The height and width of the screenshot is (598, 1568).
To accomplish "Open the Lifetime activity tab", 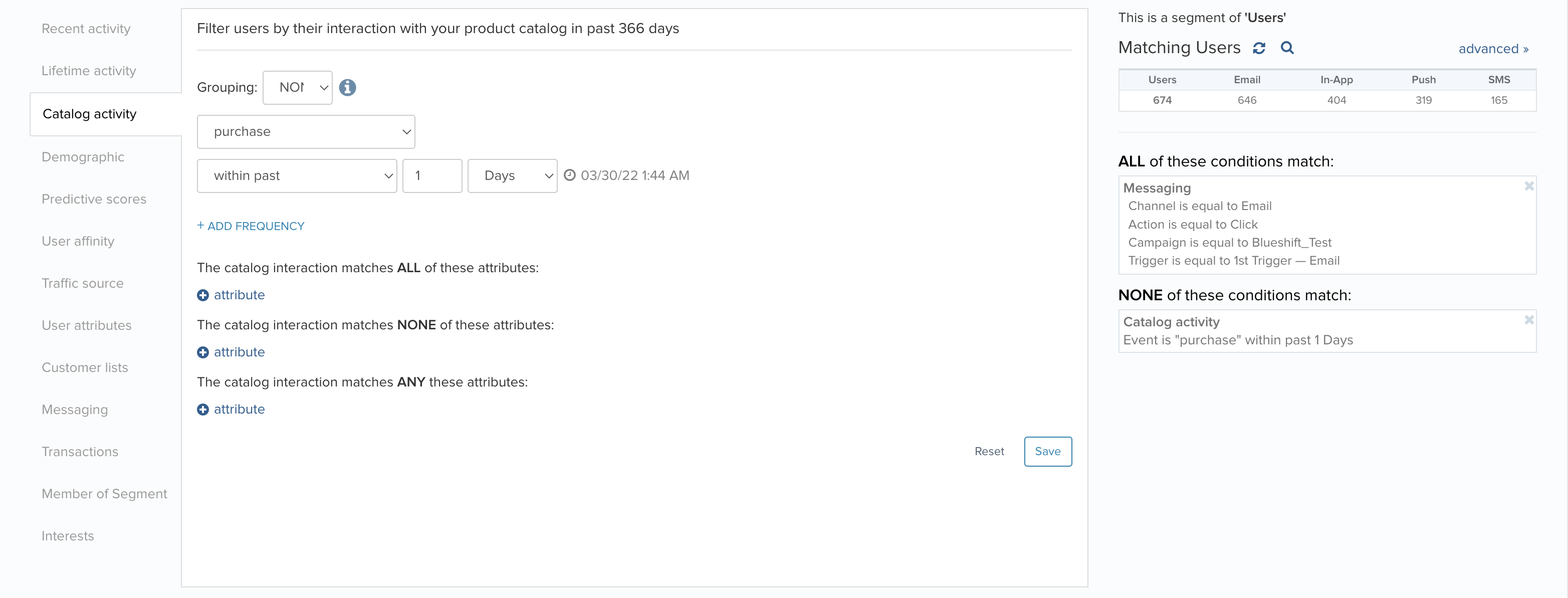I will tap(89, 71).
